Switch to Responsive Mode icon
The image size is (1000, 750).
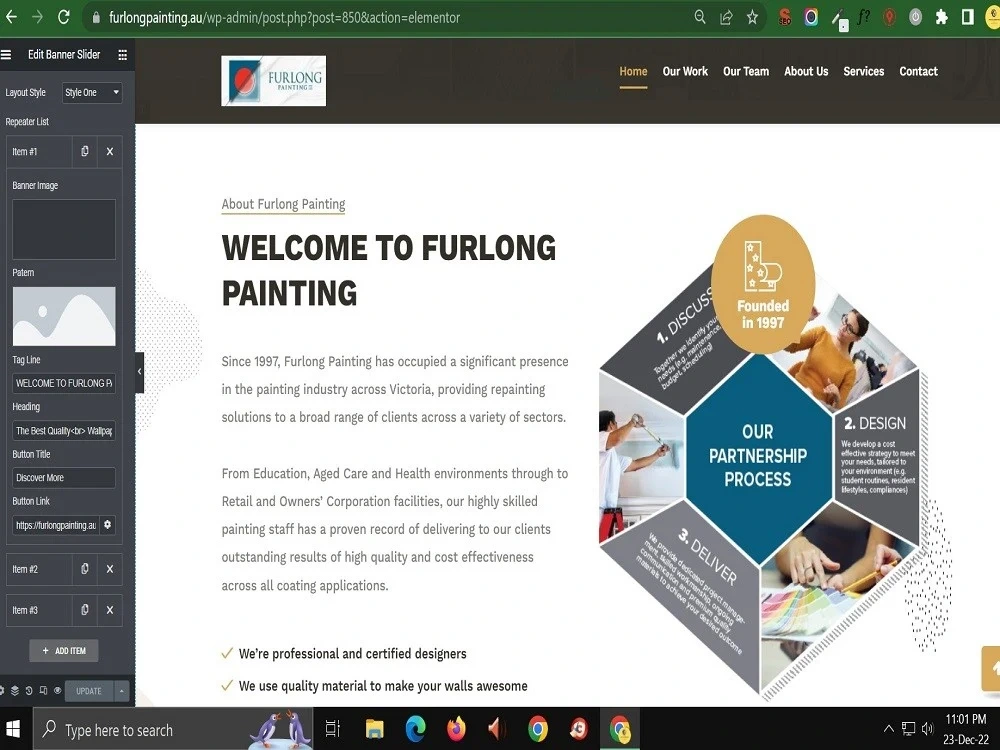coord(43,691)
